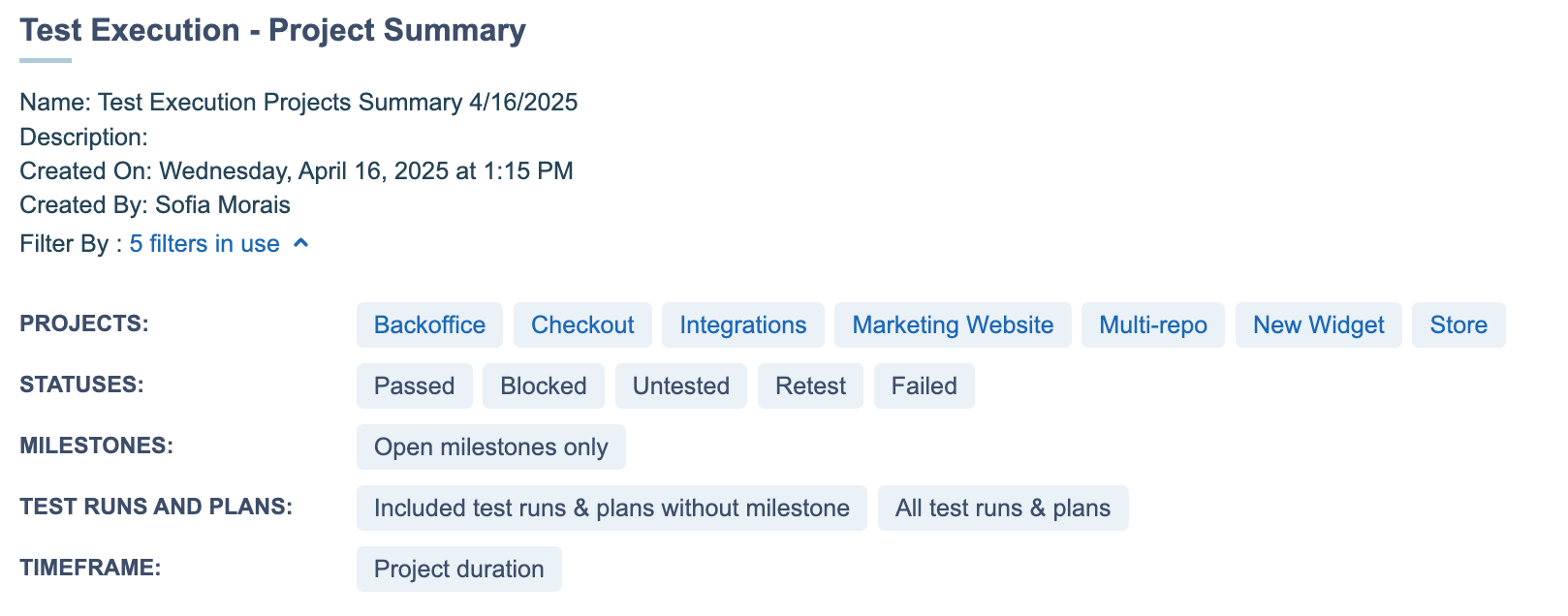Open the '5 filters in use' link
The image size is (1568, 616).
click(x=204, y=244)
